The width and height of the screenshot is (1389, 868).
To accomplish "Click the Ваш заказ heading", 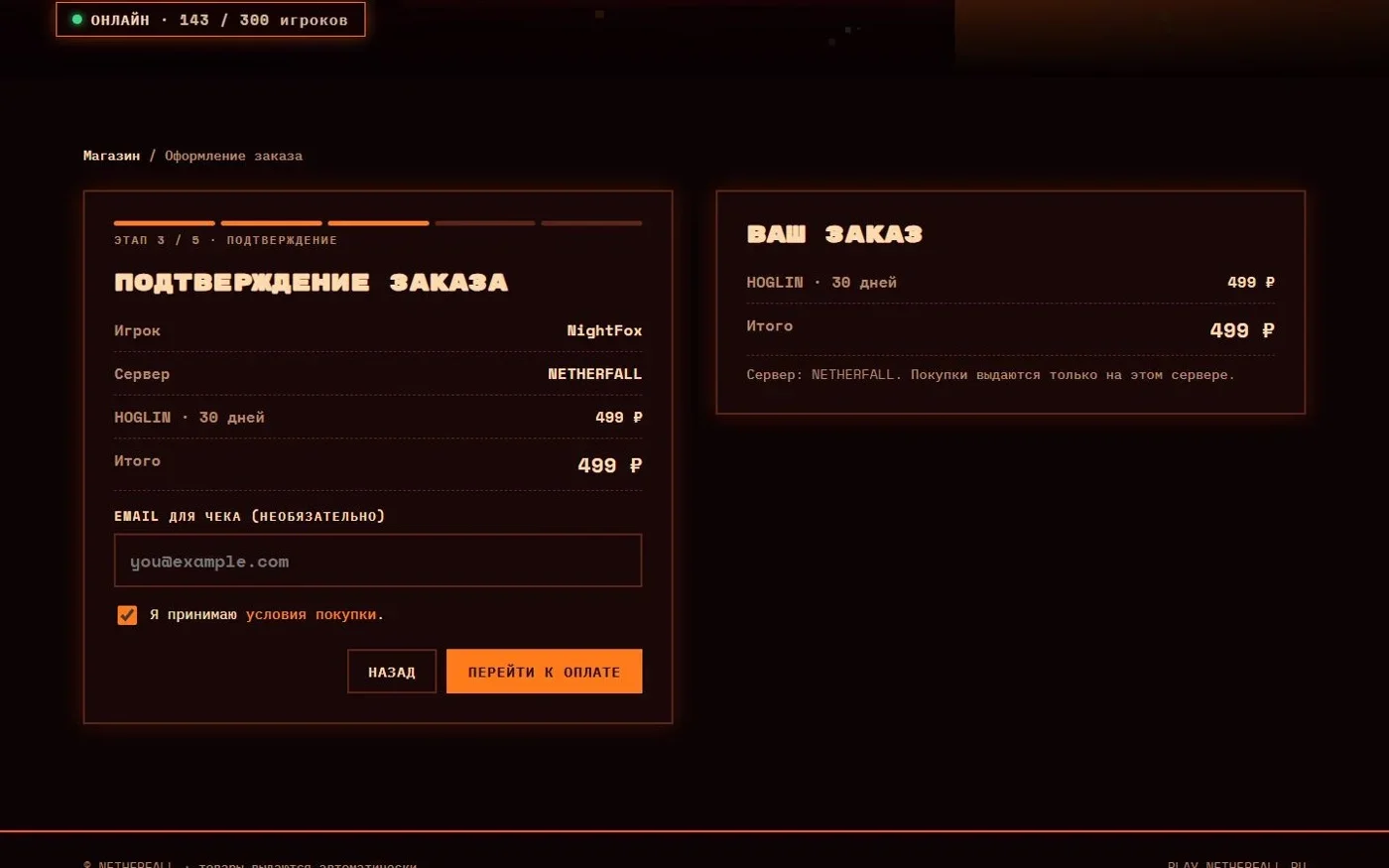I will pos(835,234).
